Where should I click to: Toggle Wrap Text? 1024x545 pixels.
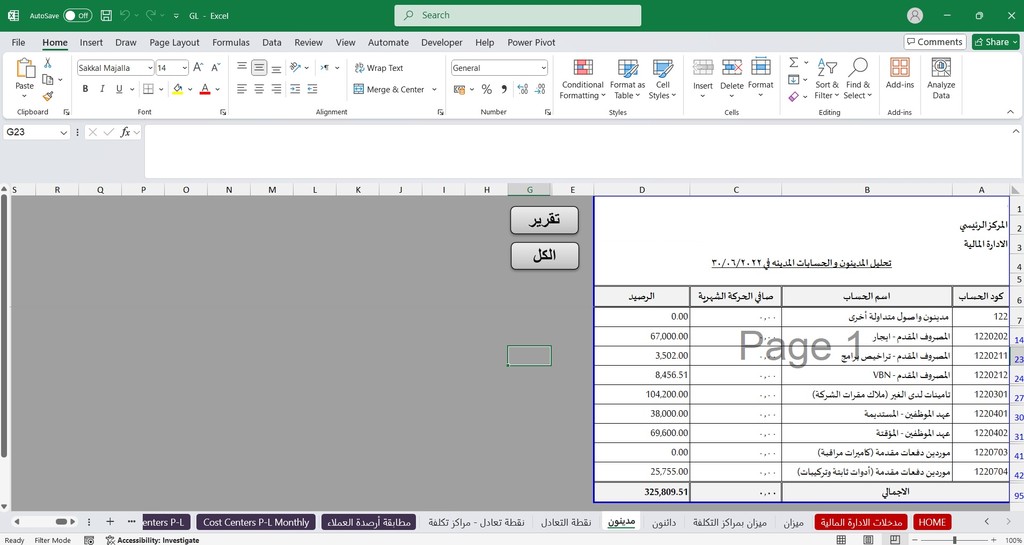[379, 68]
